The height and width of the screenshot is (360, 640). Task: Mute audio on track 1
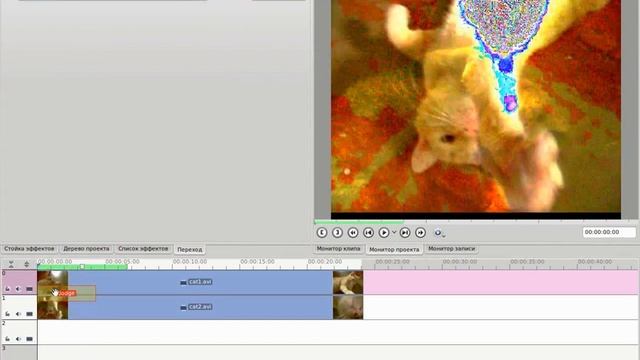click(x=18, y=314)
